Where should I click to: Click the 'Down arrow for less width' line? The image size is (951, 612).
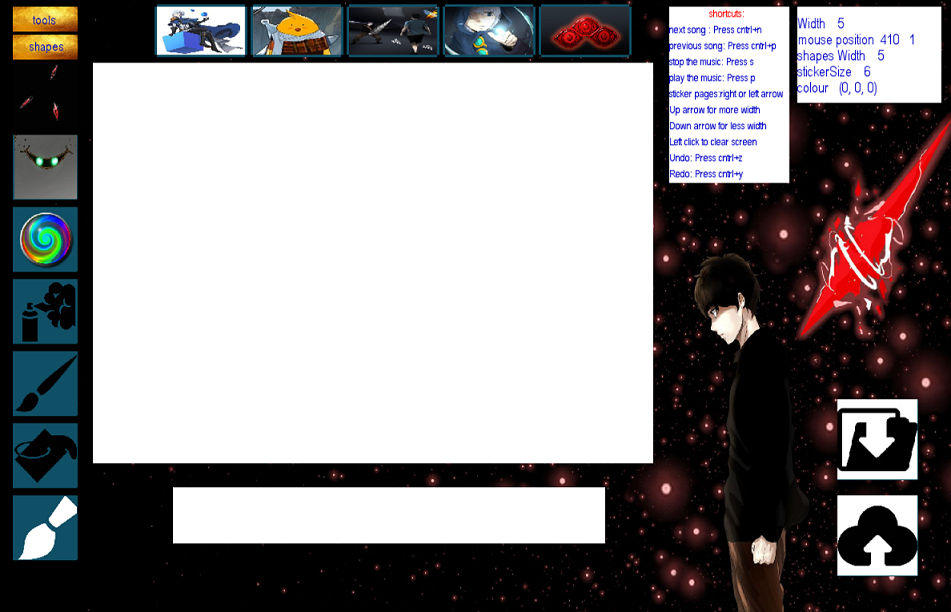pyautogui.click(x=717, y=126)
